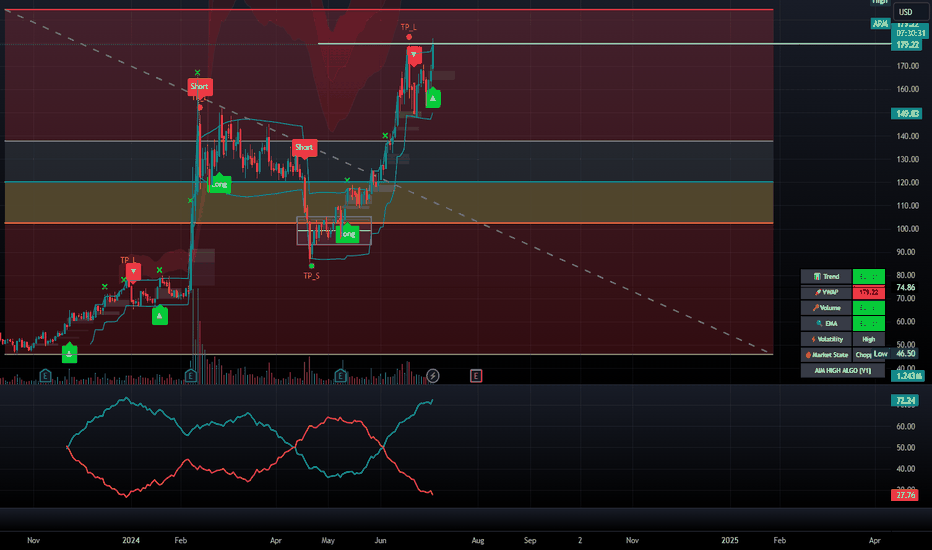
Task: Click the 1.243M volume label
Action: [x=908, y=376]
